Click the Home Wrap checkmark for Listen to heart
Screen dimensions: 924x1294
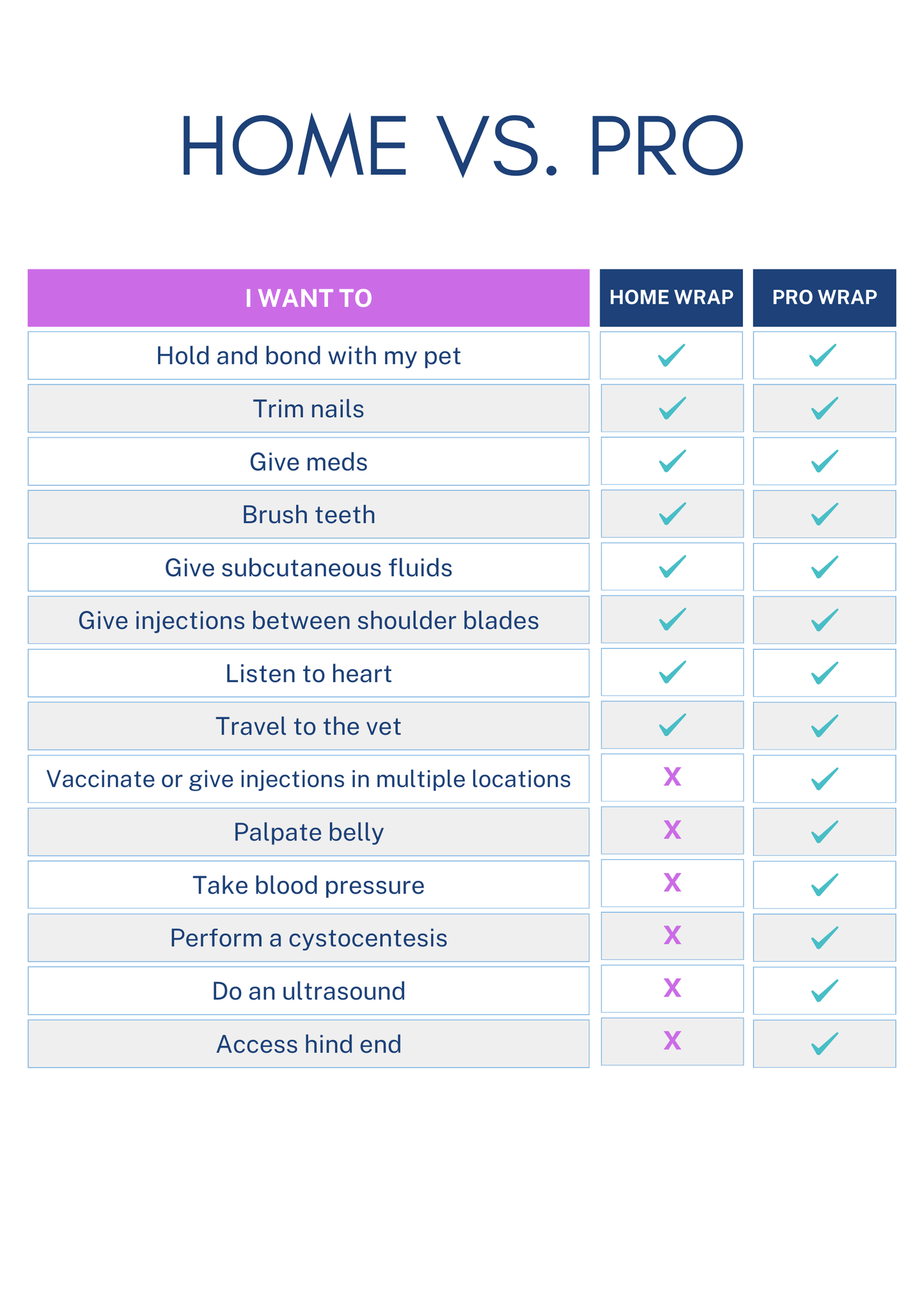[x=672, y=672]
